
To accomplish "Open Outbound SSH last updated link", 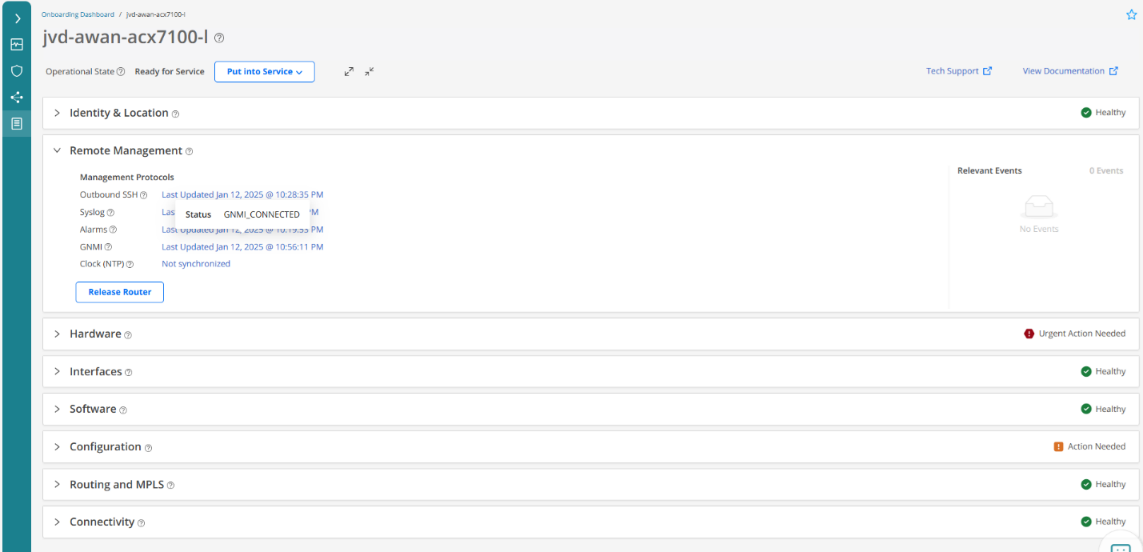I will pyautogui.click(x=242, y=195).
